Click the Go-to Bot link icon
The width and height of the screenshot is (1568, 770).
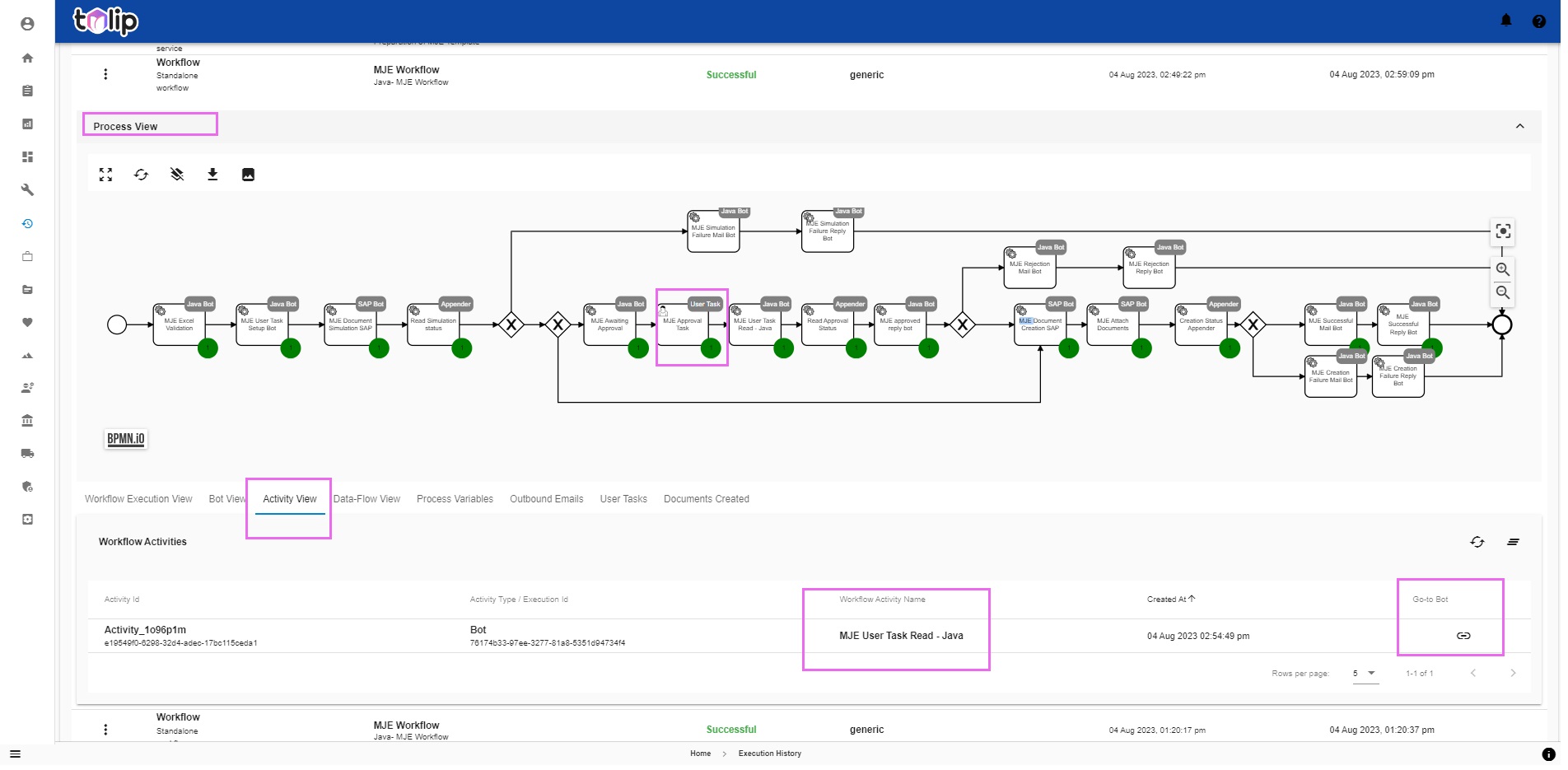pyautogui.click(x=1463, y=636)
